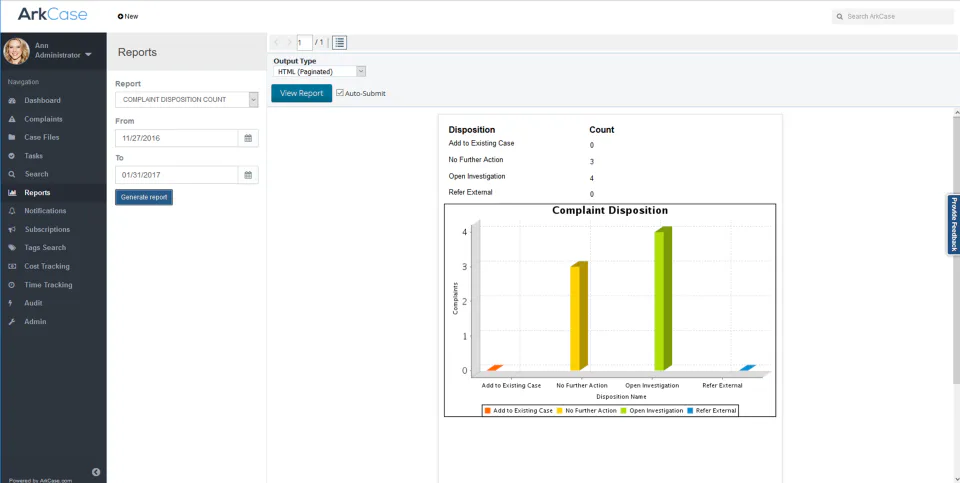Click the Powered by ArkCase.com footer link
Screen dimensions: 960x483
40,480
